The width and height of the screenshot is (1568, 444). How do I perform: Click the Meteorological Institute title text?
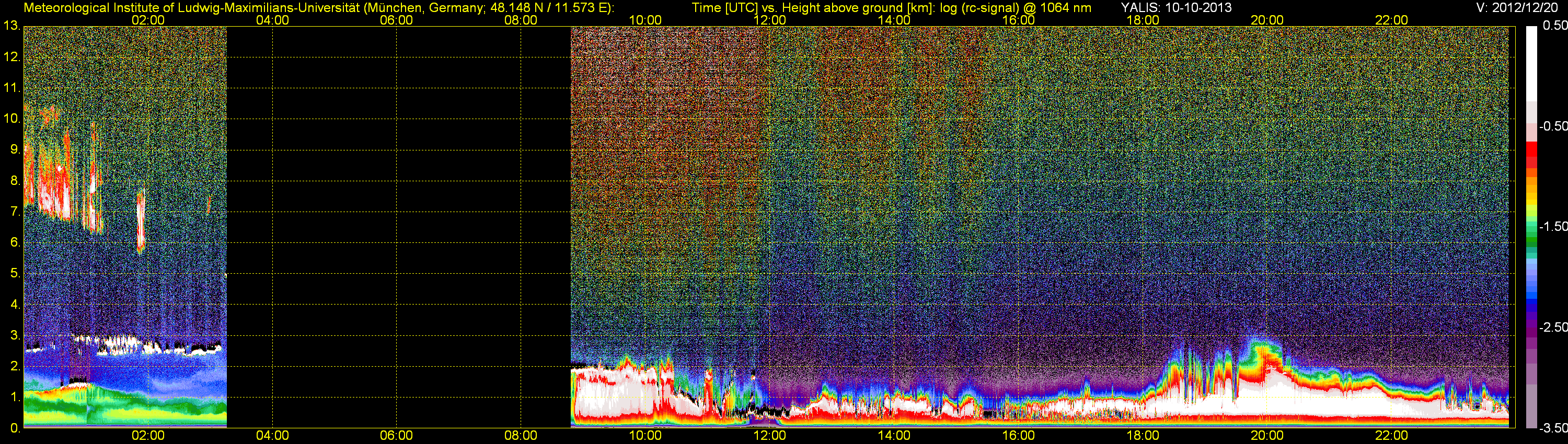click(x=319, y=8)
